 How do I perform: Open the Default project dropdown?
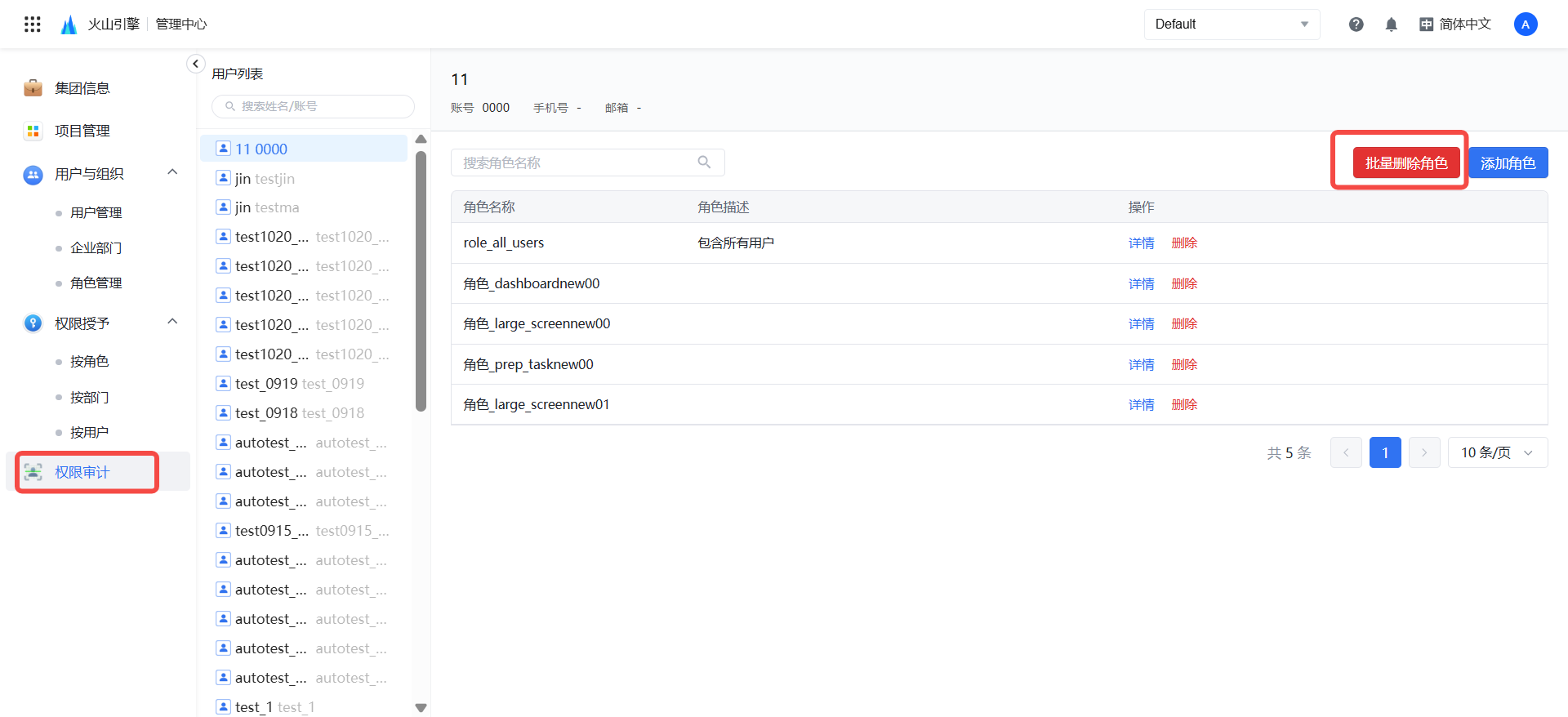coord(1231,24)
